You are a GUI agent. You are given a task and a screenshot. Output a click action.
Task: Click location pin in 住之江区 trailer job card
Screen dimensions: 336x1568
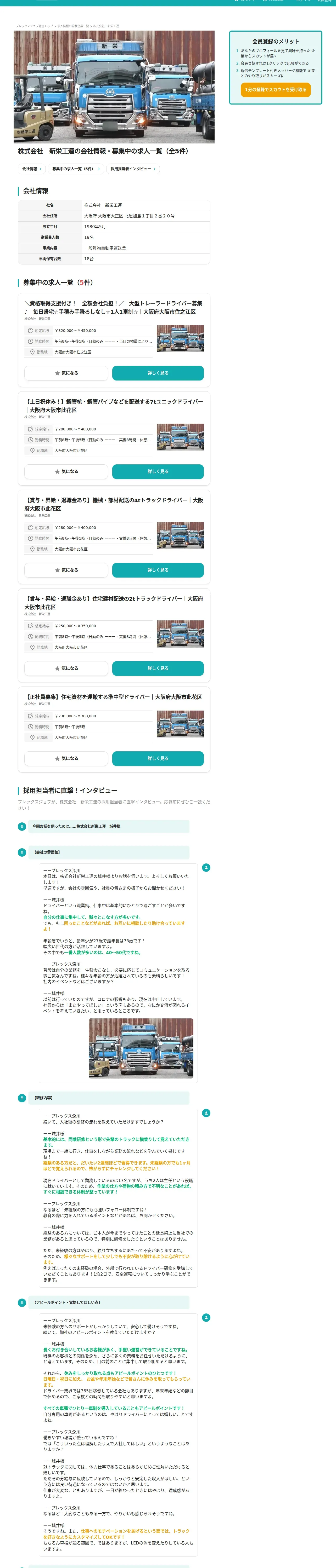coord(32,352)
